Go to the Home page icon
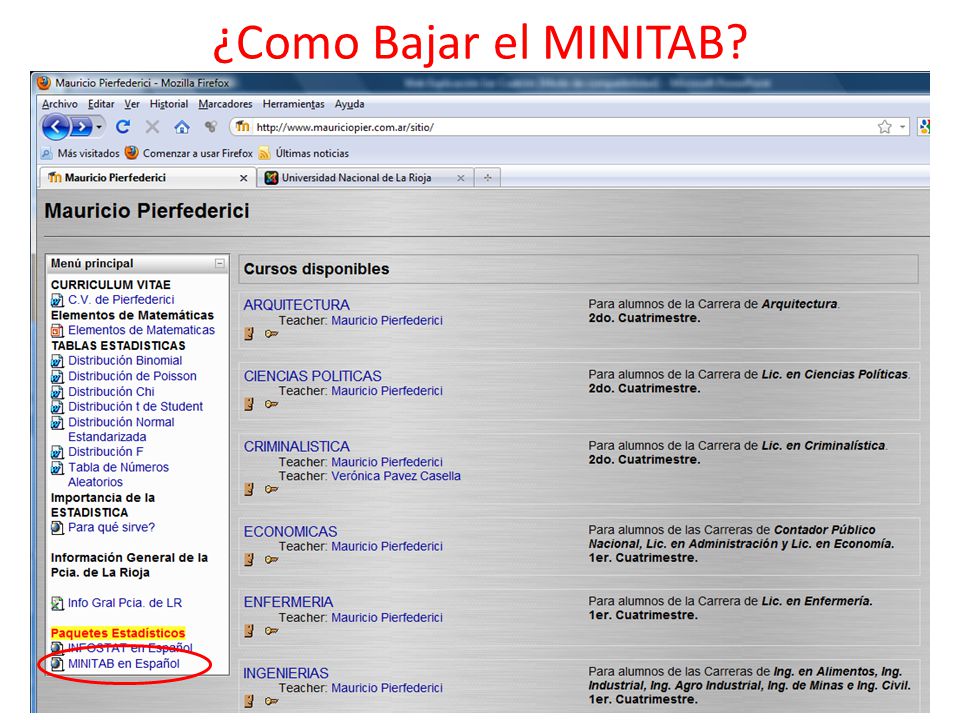This screenshot has width=960, height=720. pyautogui.click(x=182, y=127)
